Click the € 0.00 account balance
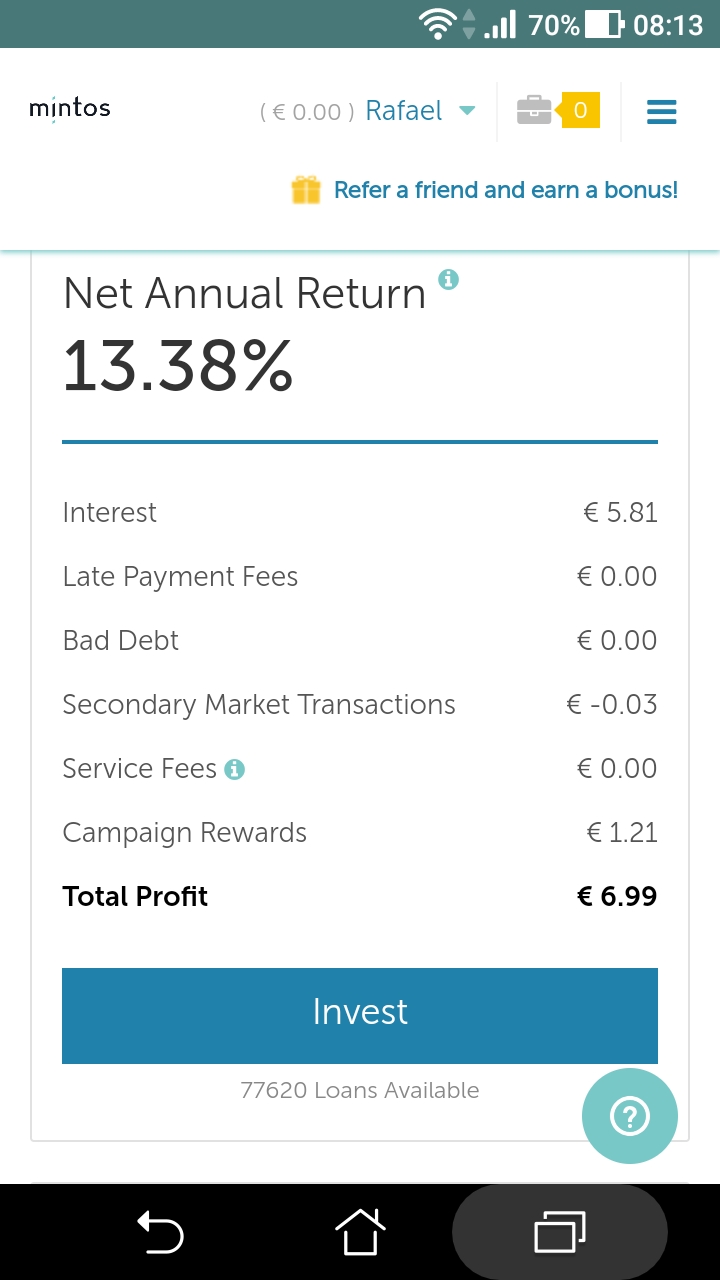 tap(307, 112)
